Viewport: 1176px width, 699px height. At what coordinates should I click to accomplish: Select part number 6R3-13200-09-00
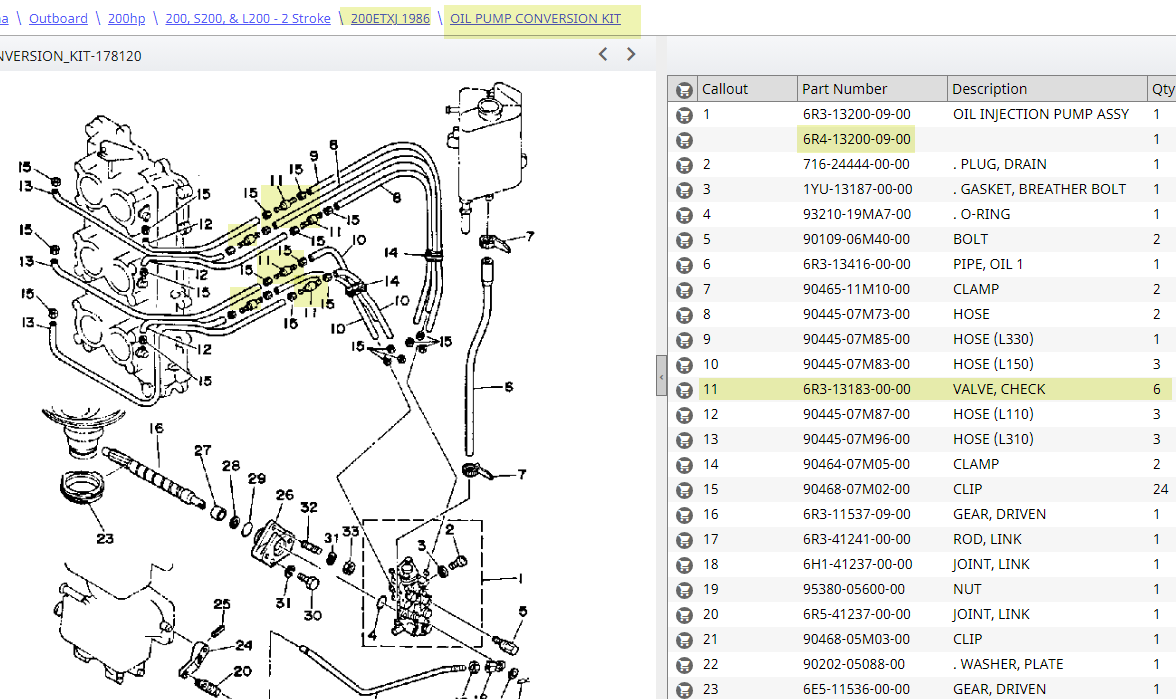[x=856, y=114]
